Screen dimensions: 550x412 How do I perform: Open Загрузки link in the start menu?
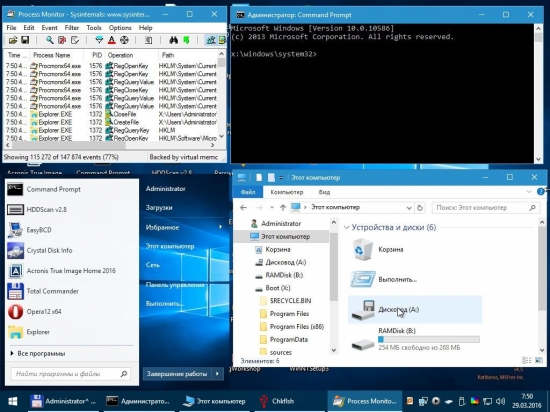[x=159, y=208]
